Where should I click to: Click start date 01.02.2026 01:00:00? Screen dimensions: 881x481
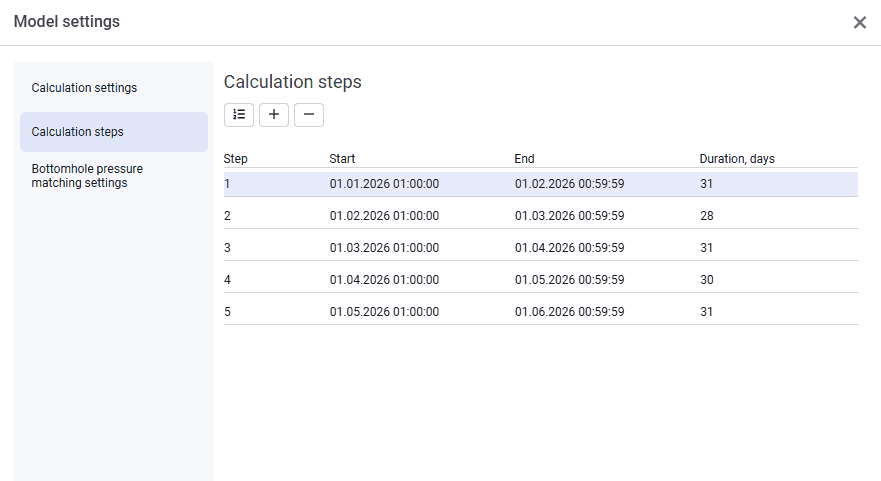384,216
